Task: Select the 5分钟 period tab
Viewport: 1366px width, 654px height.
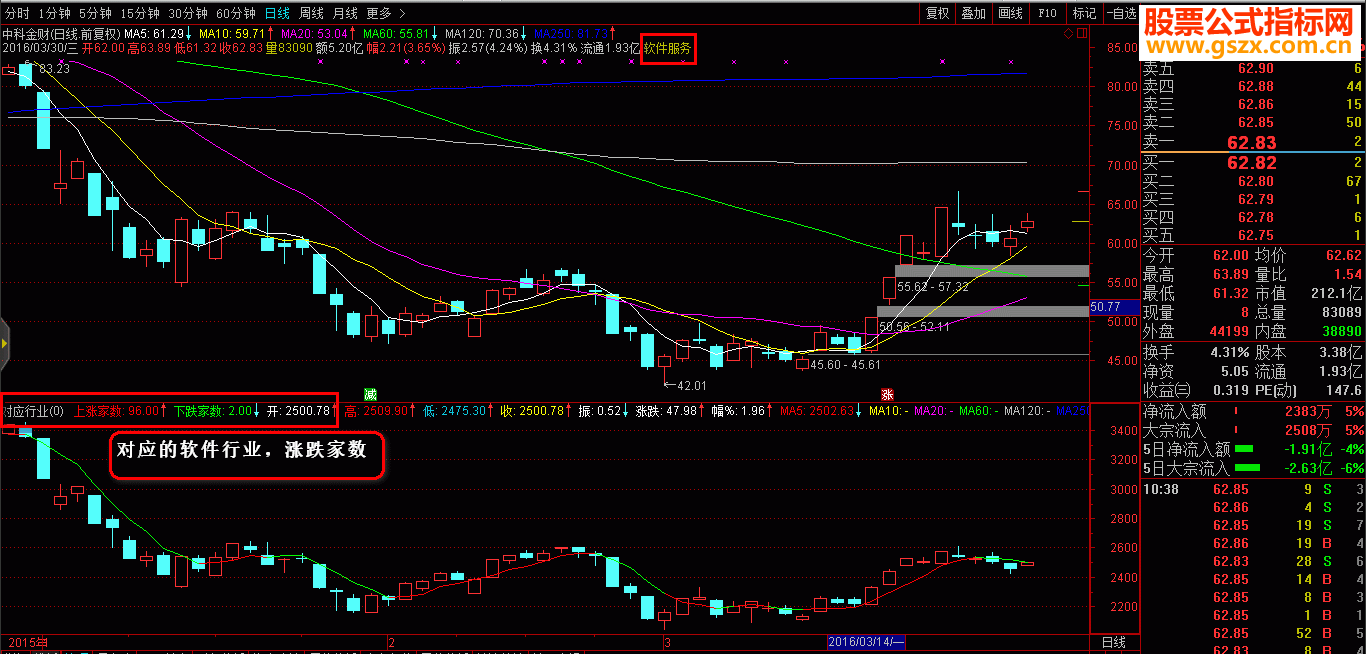Action: tap(95, 14)
